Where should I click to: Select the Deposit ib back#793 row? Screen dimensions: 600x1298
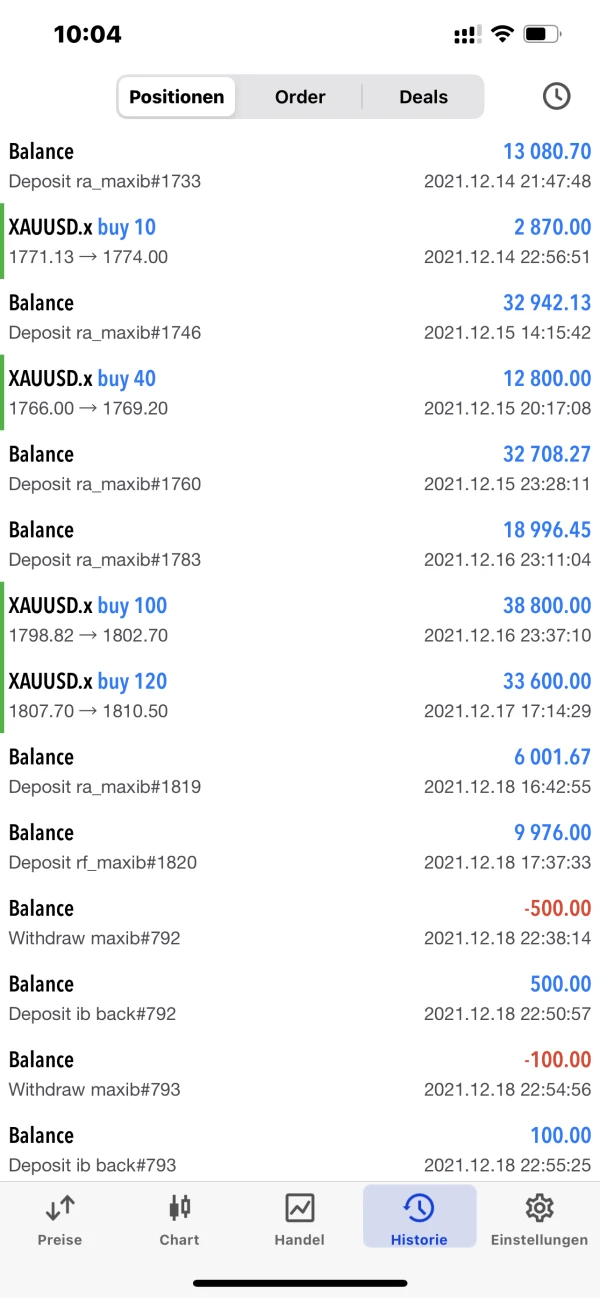click(300, 1149)
